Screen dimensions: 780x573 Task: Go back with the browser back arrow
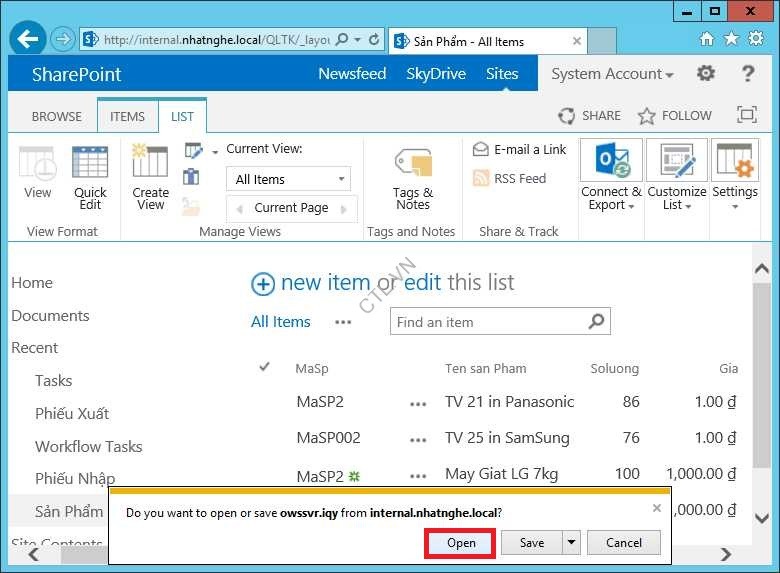[x=28, y=39]
